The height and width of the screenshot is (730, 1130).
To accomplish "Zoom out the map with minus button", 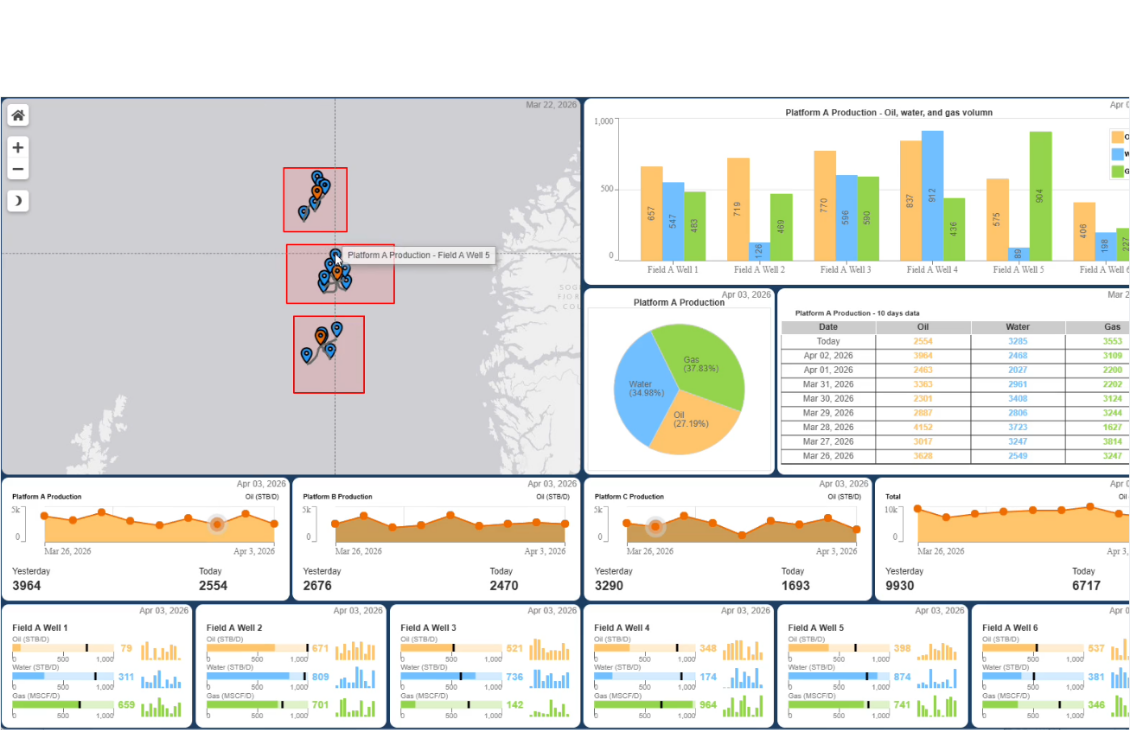I will pos(18,169).
